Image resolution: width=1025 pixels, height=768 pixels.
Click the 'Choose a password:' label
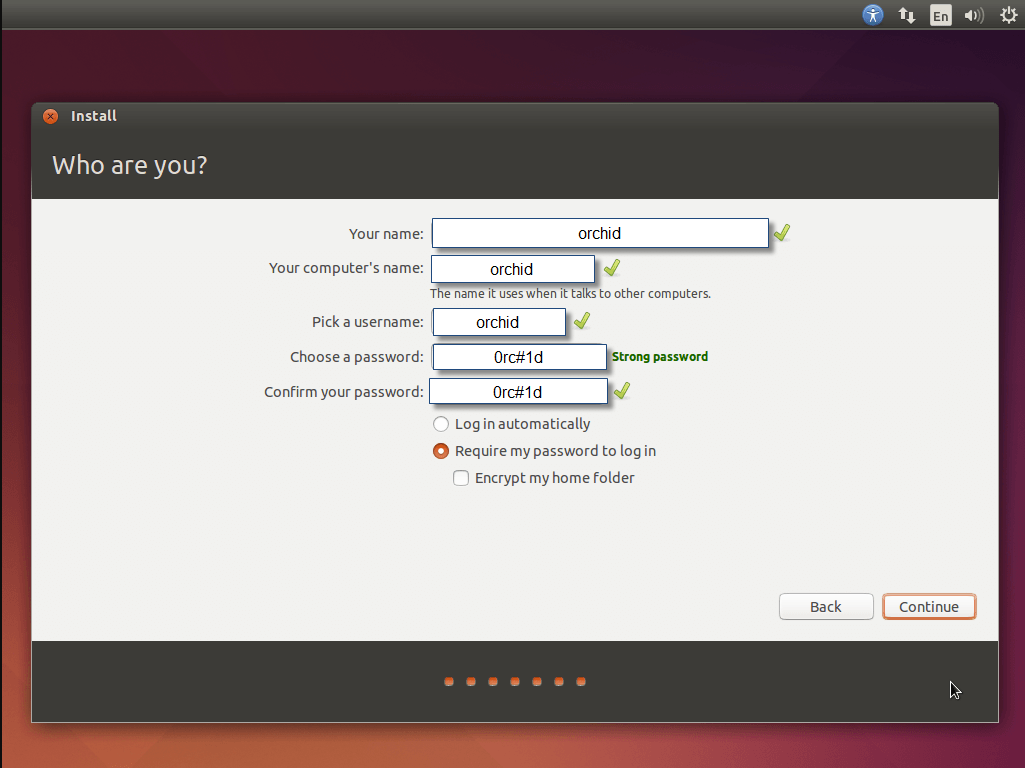click(356, 357)
